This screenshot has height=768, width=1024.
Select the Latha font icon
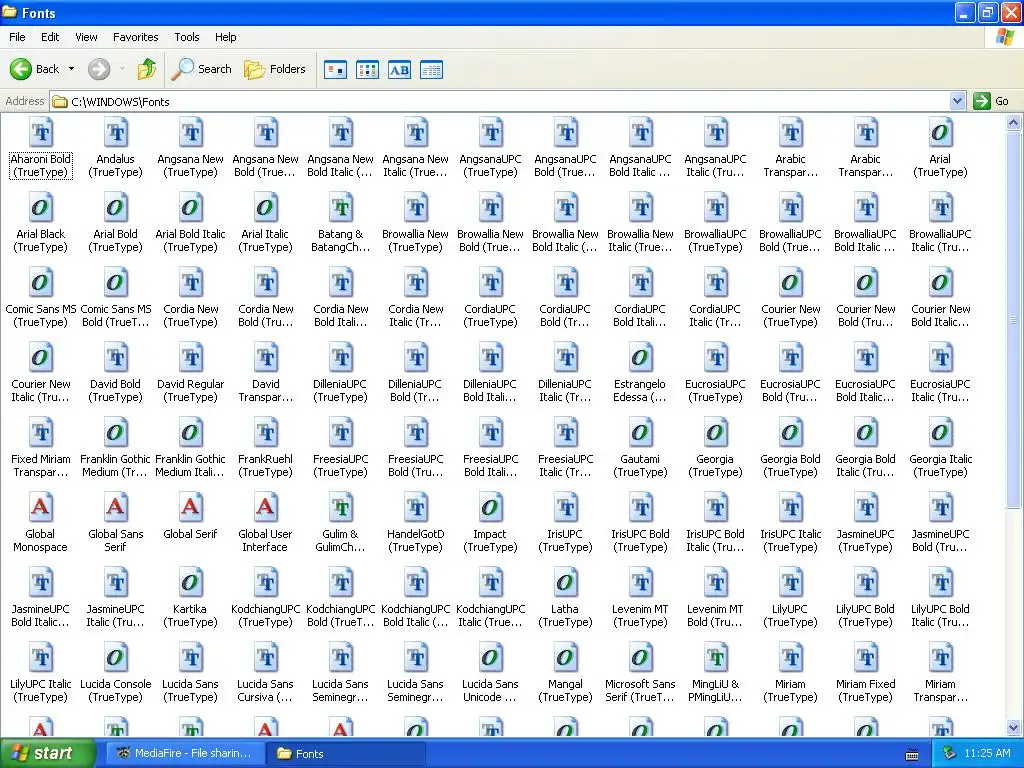click(565, 583)
